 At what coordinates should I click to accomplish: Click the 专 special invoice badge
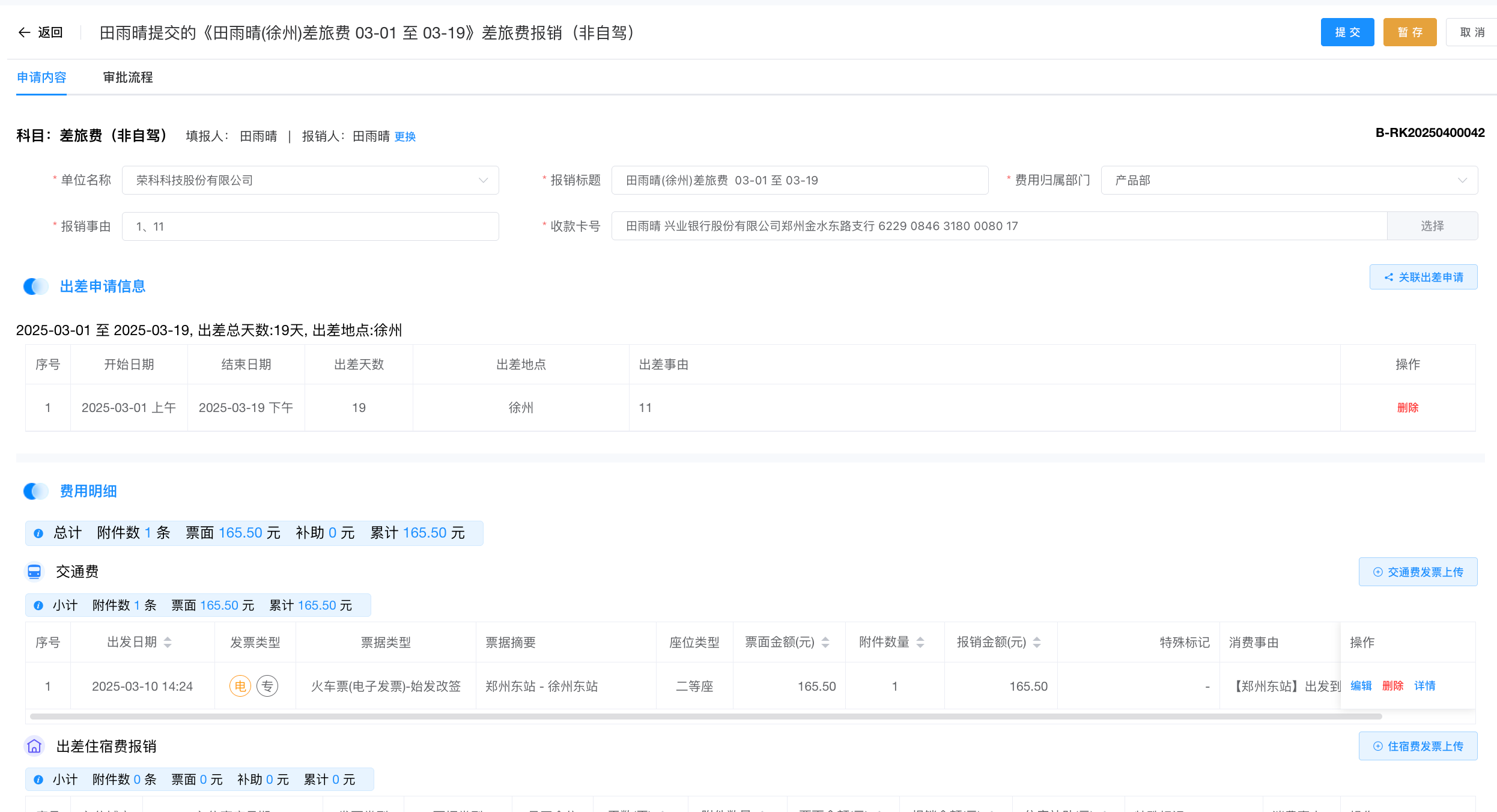(267, 686)
